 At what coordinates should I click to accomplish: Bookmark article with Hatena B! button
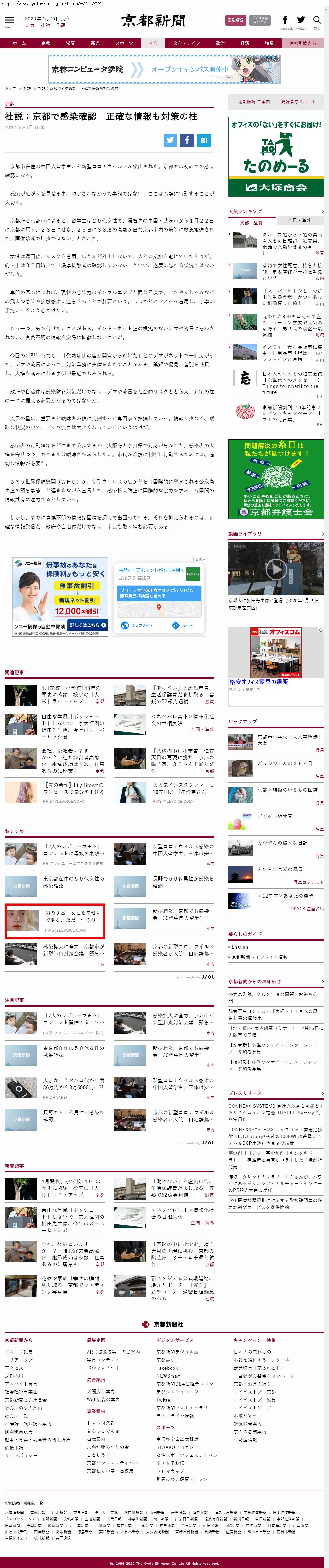[x=204, y=140]
